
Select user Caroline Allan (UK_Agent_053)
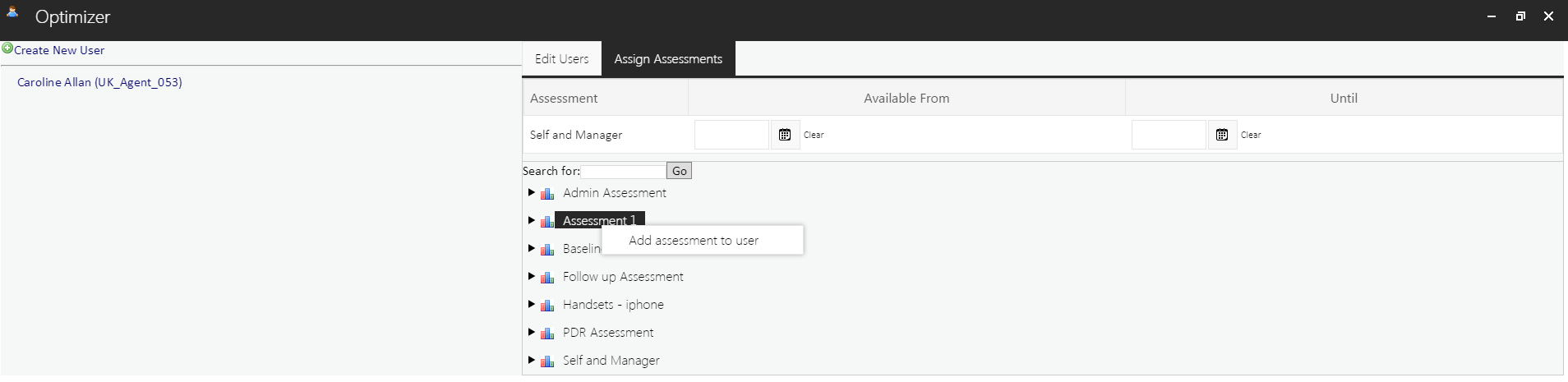click(x=99, y=82)
